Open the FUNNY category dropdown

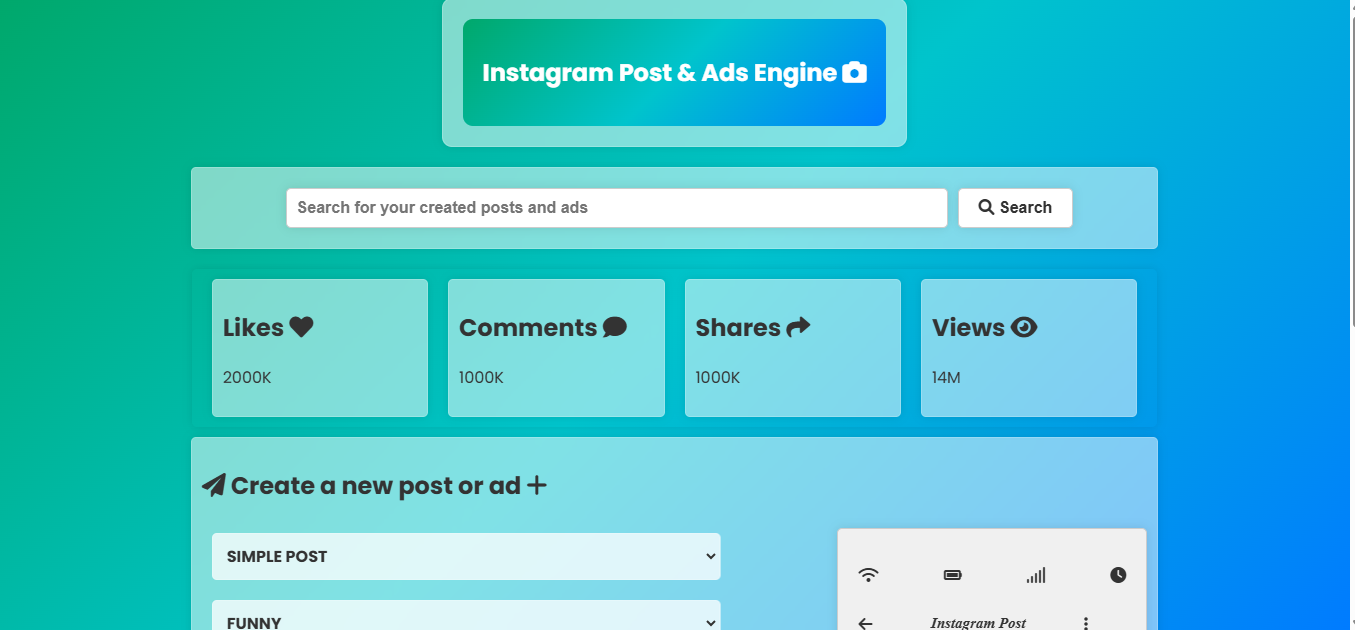pos(465,620)
